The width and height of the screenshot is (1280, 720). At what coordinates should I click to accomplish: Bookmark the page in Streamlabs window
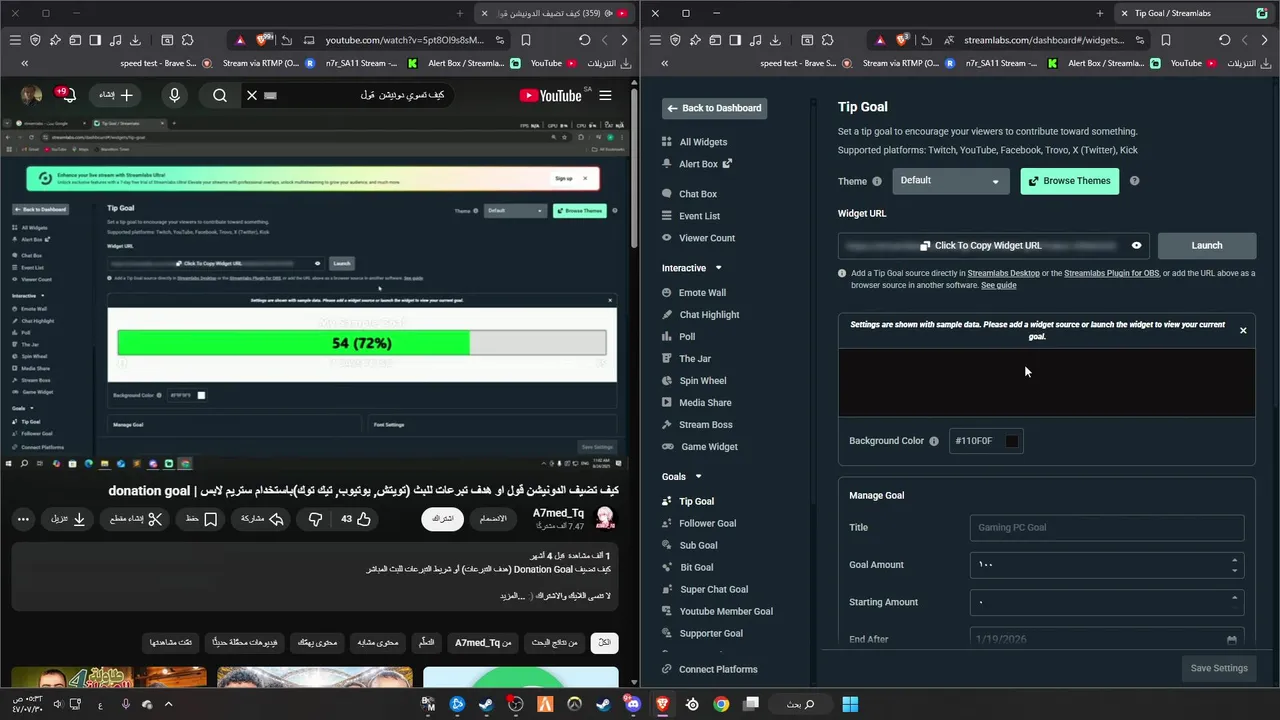click(x=1166, y=40)
